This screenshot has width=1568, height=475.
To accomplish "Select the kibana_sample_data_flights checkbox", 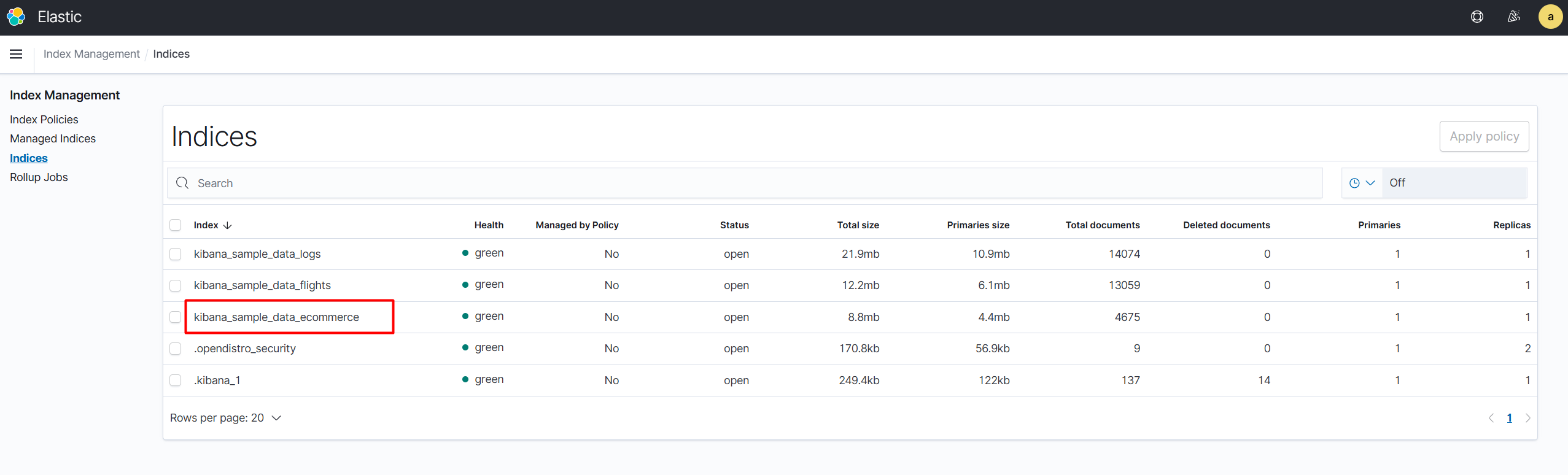I will coord(176,285).
